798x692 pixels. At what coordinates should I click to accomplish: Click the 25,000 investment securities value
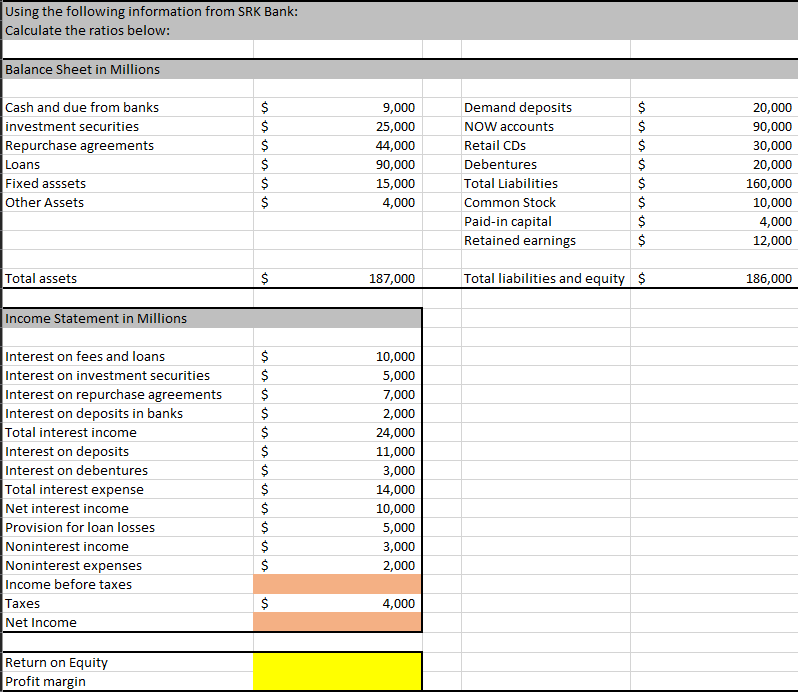tap(338, 126)
